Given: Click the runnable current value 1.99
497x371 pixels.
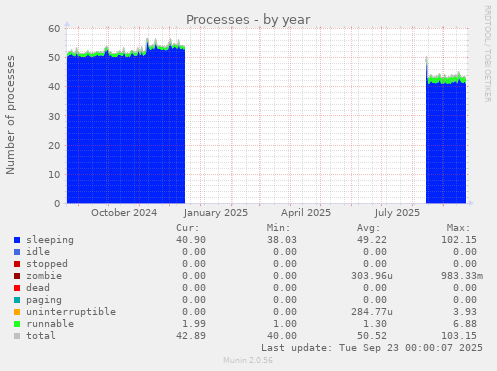Looking at the screenshot, I should [x=194, y=324].
